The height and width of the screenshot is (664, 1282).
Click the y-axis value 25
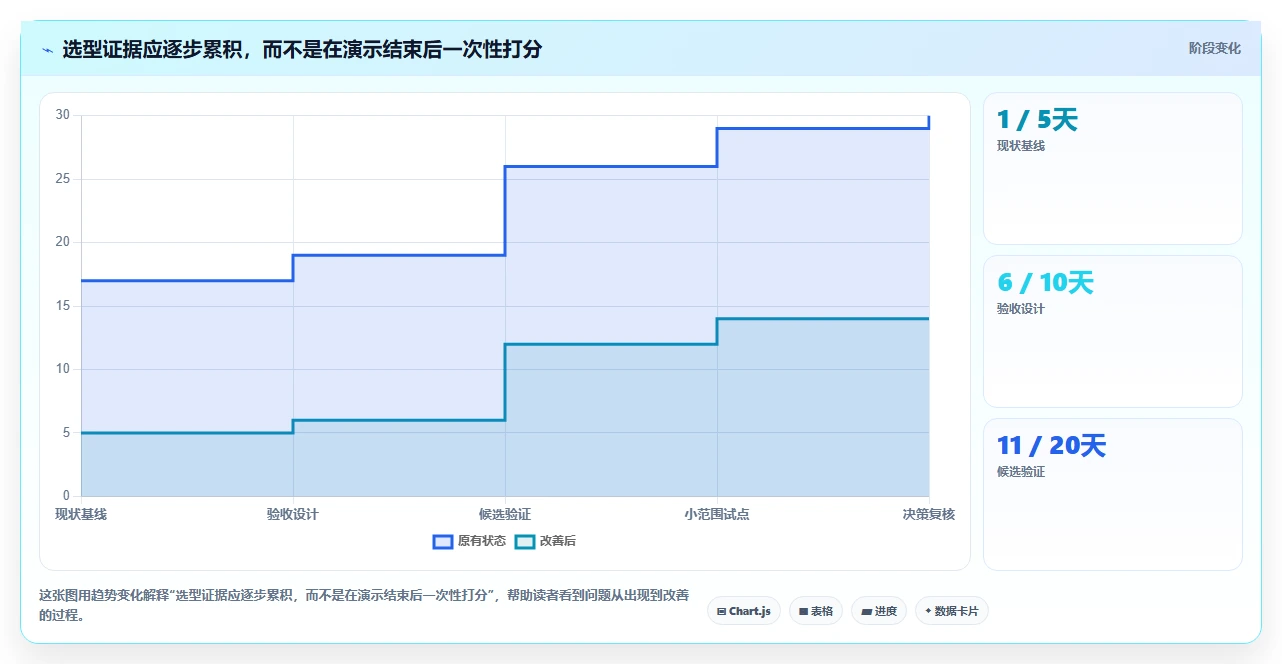(63, 179)
